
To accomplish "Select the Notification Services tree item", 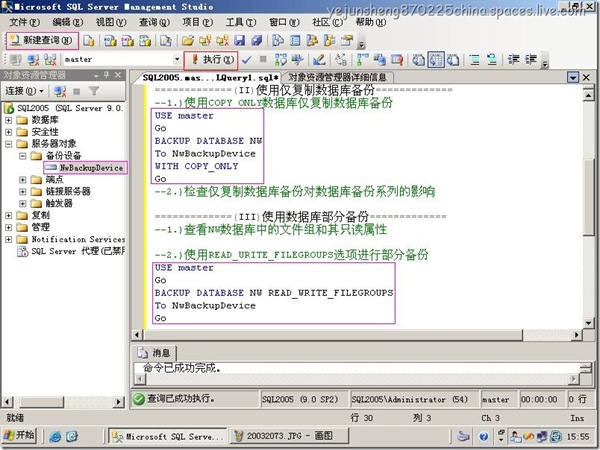I will (78, 239).
